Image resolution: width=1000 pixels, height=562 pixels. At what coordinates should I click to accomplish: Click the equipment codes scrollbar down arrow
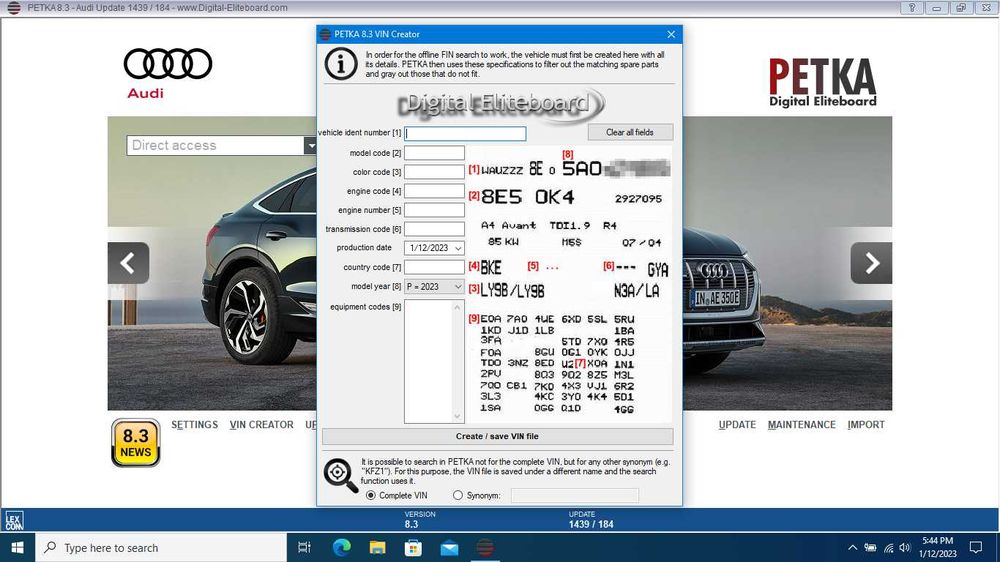[457, 417]
